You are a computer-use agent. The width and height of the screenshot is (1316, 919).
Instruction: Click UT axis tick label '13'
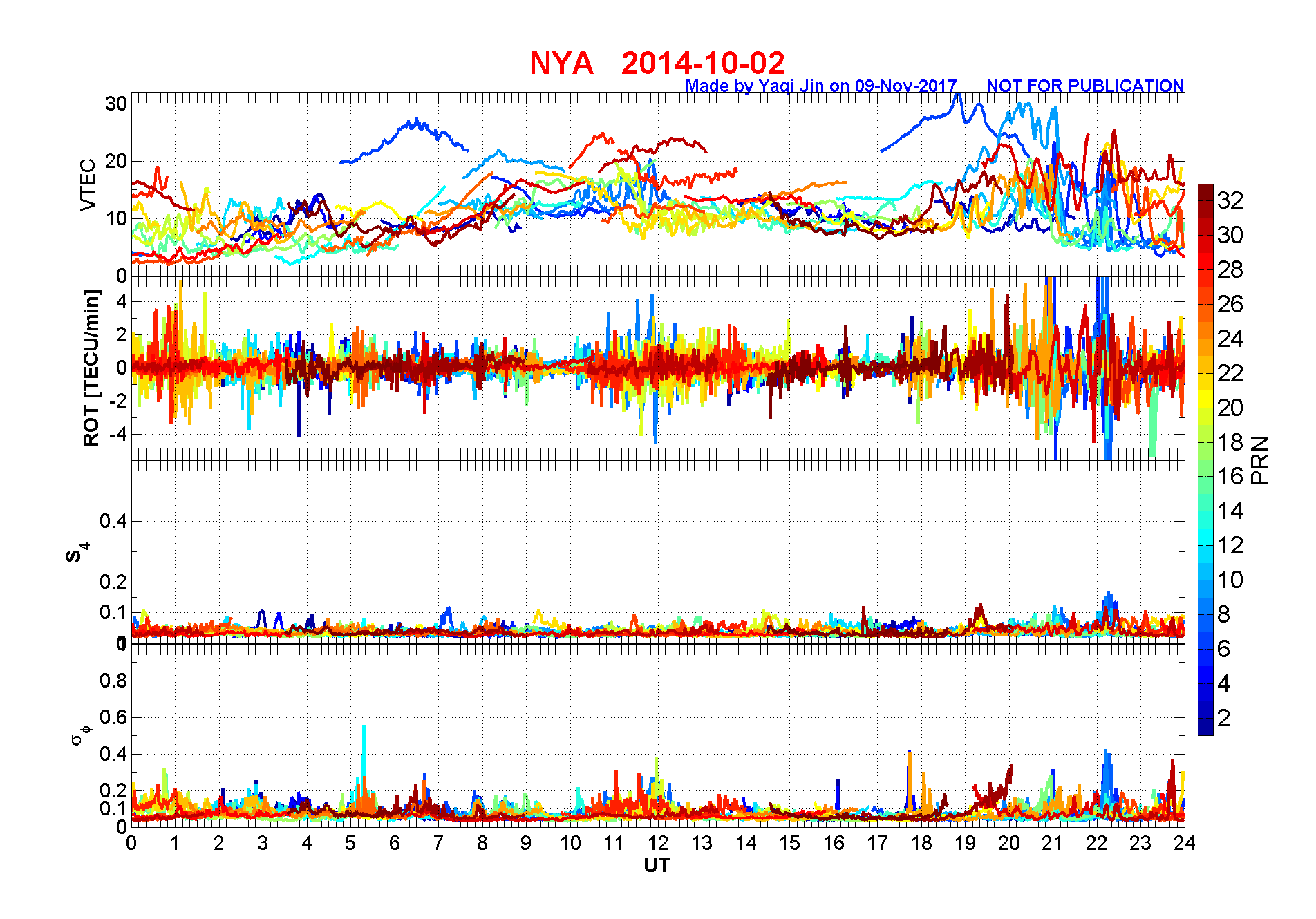(702, 843)
